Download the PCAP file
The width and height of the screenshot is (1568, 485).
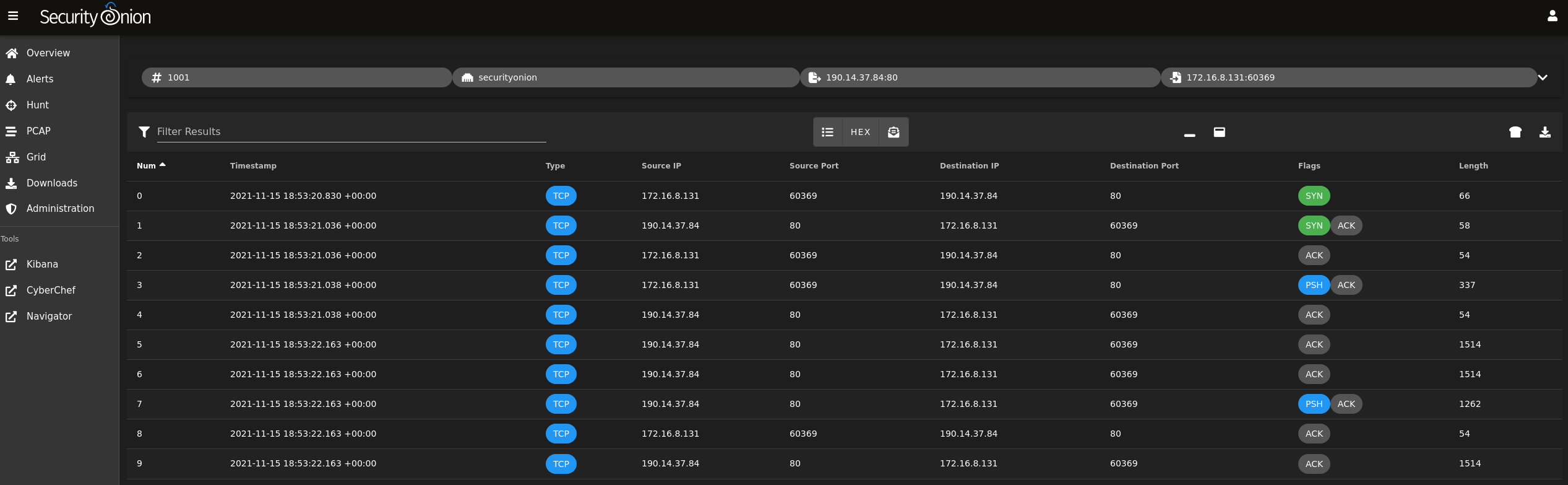point(1544,132)
